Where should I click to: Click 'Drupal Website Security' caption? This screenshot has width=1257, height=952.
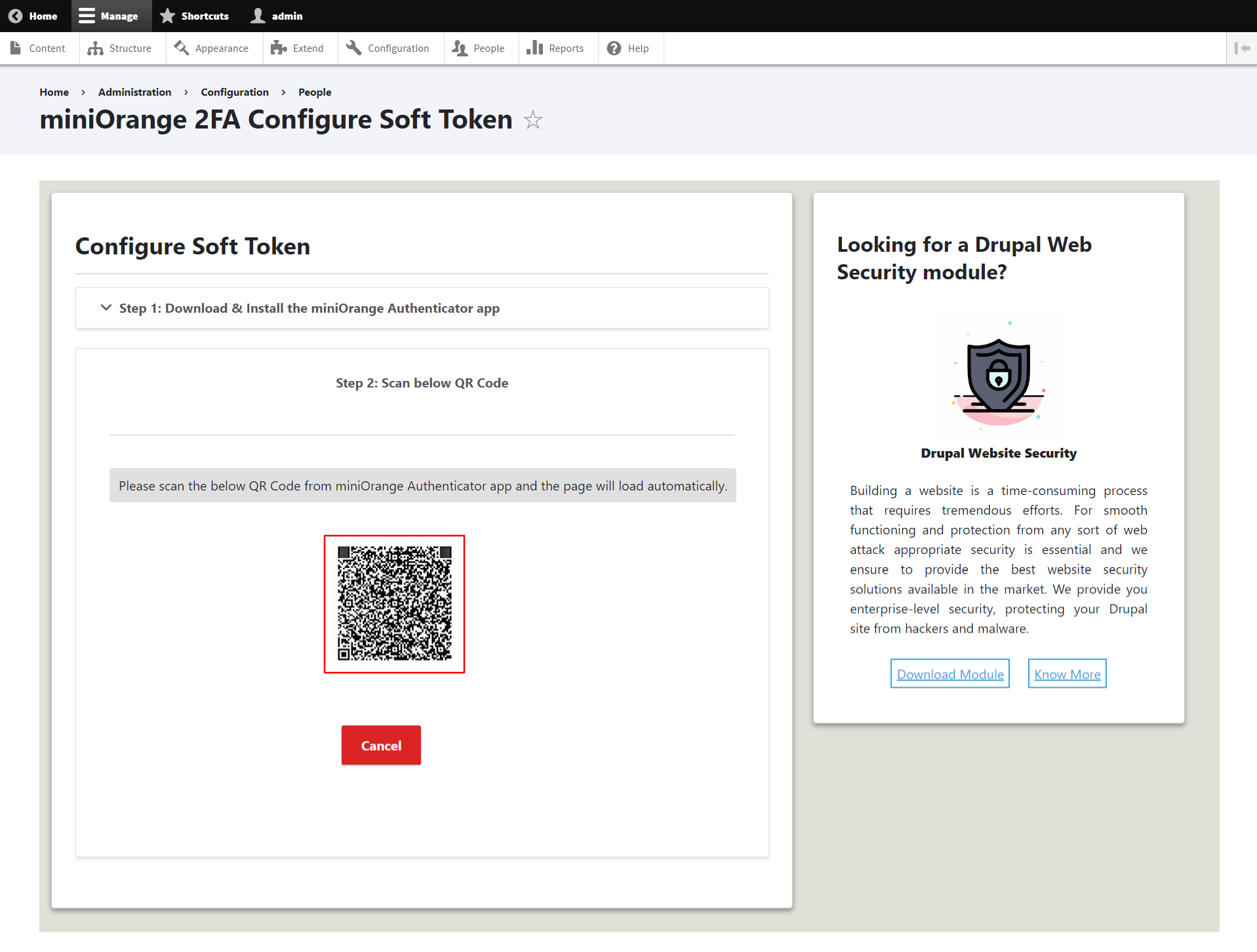coord(999,453)
